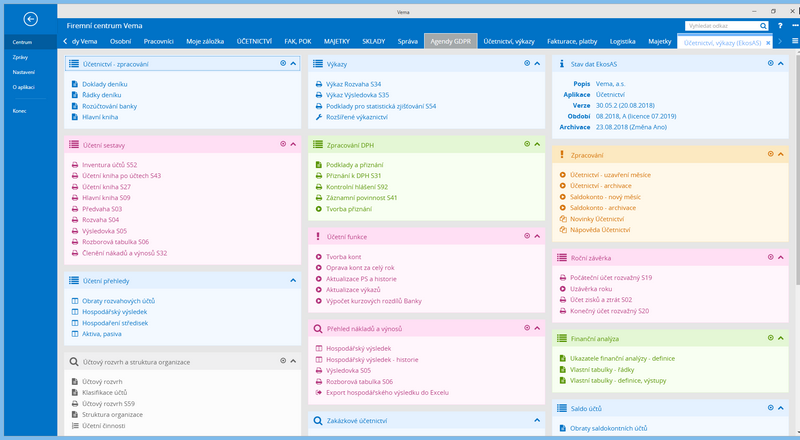Open Nastavení in the left sidebar

pos(23,73)
